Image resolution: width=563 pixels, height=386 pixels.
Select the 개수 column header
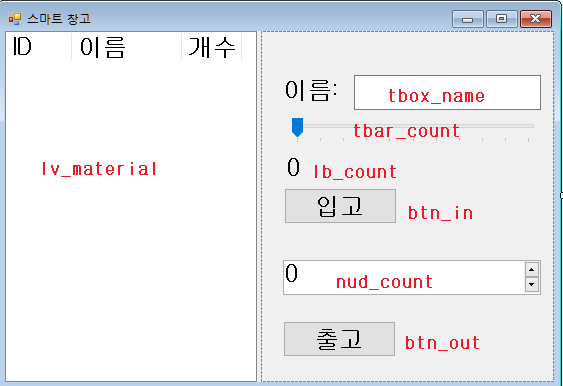click(x=211, y=47)
